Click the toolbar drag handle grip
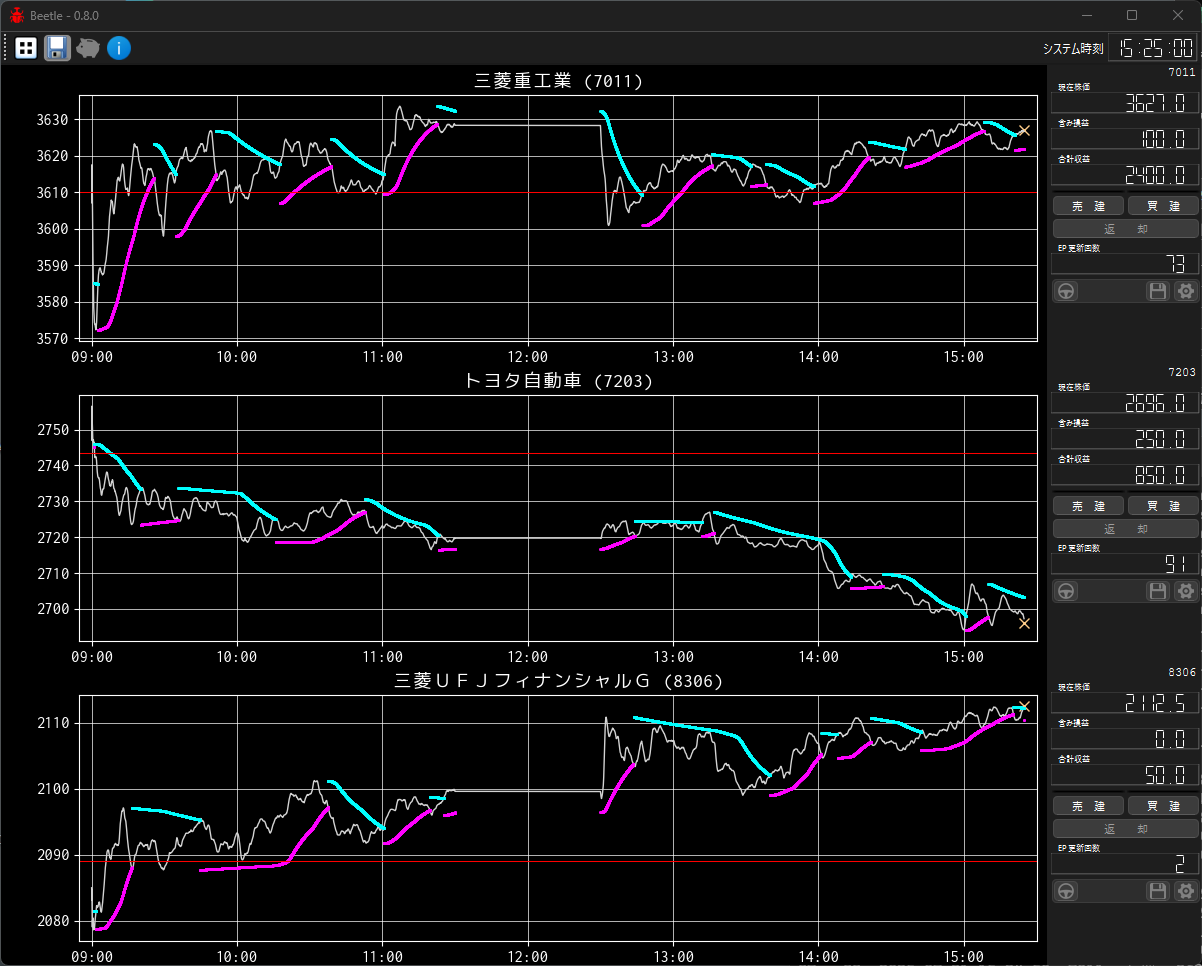The image size is (1202, 966). click(x=5, y=47)
